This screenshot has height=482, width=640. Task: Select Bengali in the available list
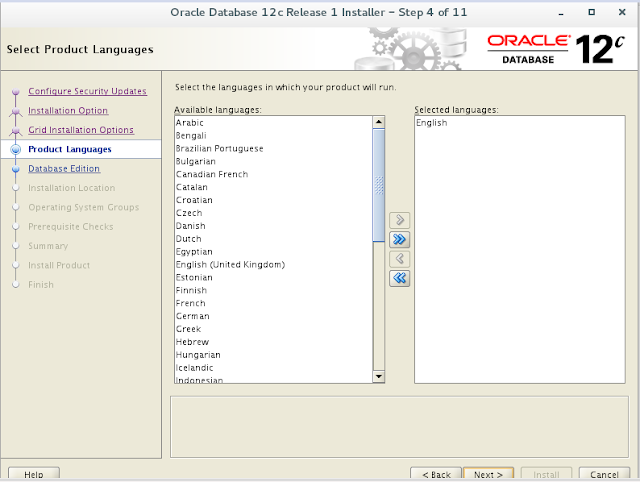coord(273,135)
